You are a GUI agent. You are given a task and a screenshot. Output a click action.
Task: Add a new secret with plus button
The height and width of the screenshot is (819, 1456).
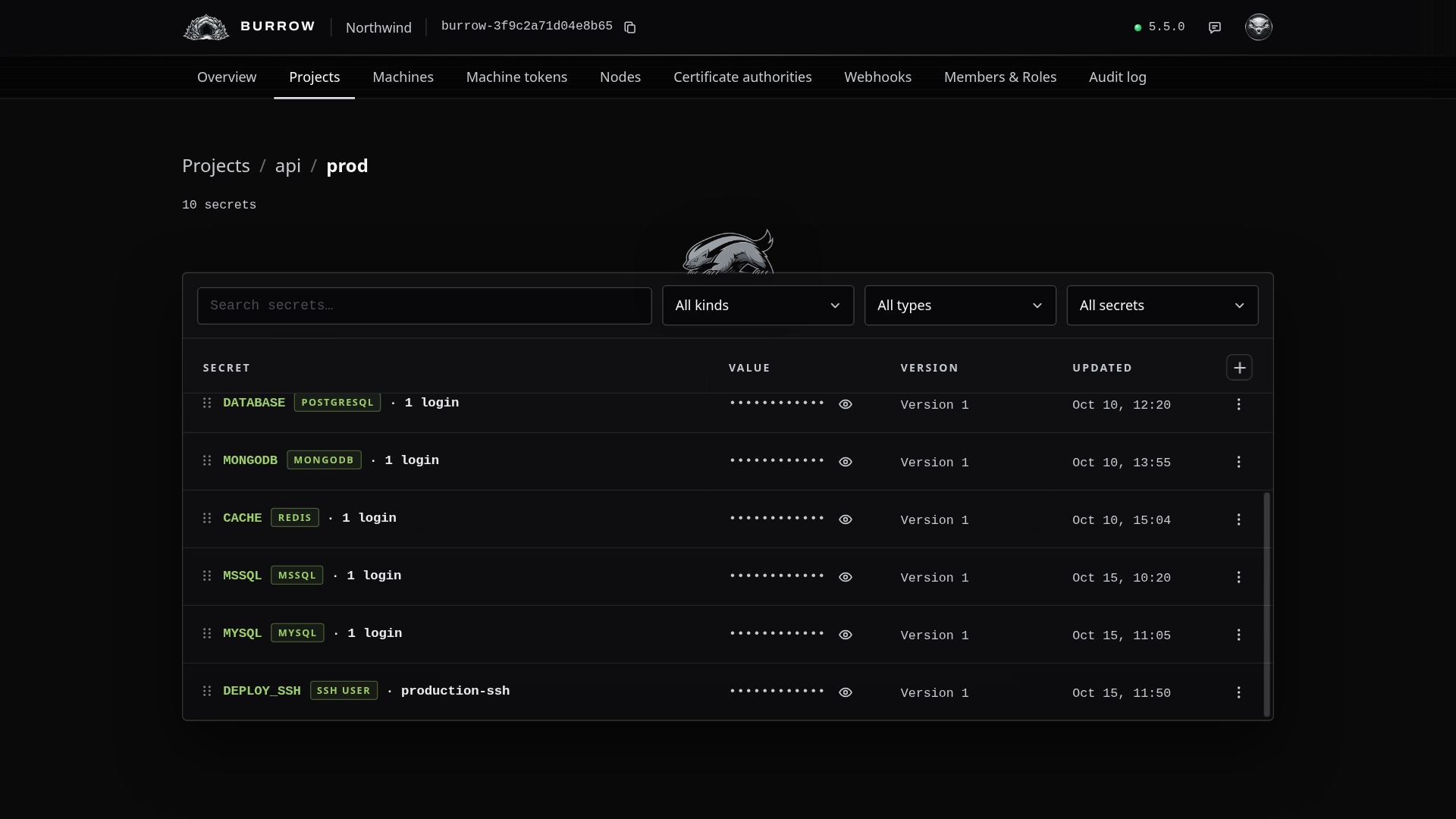pyautogui.click(x=1239, y=368)
